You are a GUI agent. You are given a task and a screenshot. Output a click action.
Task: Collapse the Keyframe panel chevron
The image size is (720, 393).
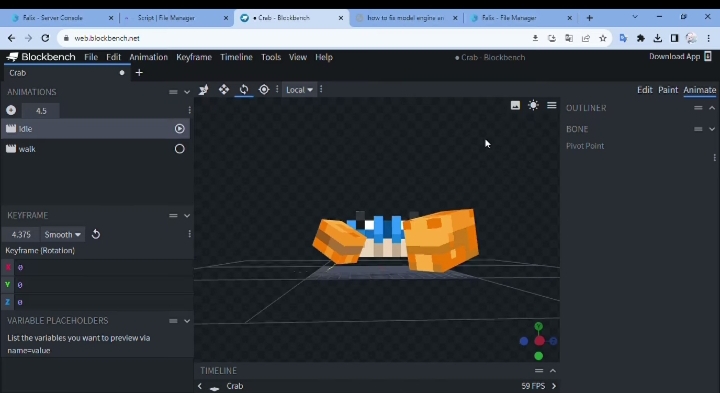(187, 215)
